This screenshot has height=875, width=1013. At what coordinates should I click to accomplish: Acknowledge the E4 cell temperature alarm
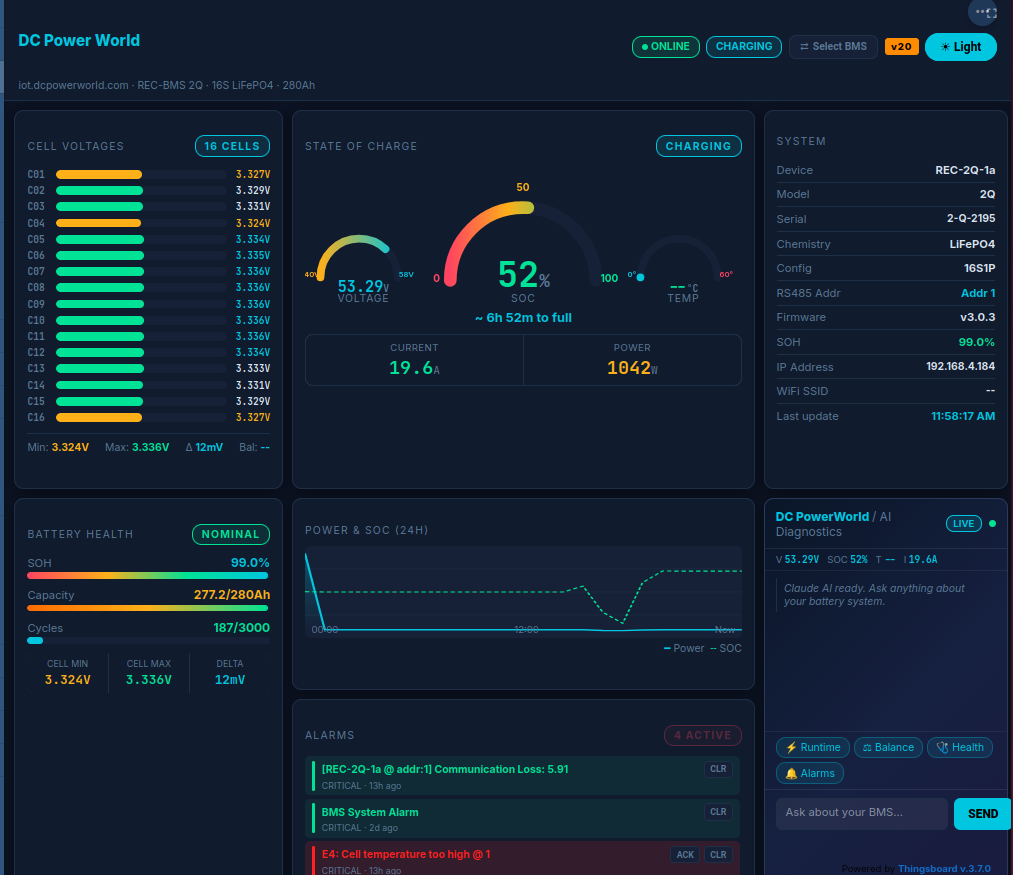[685, 854]
